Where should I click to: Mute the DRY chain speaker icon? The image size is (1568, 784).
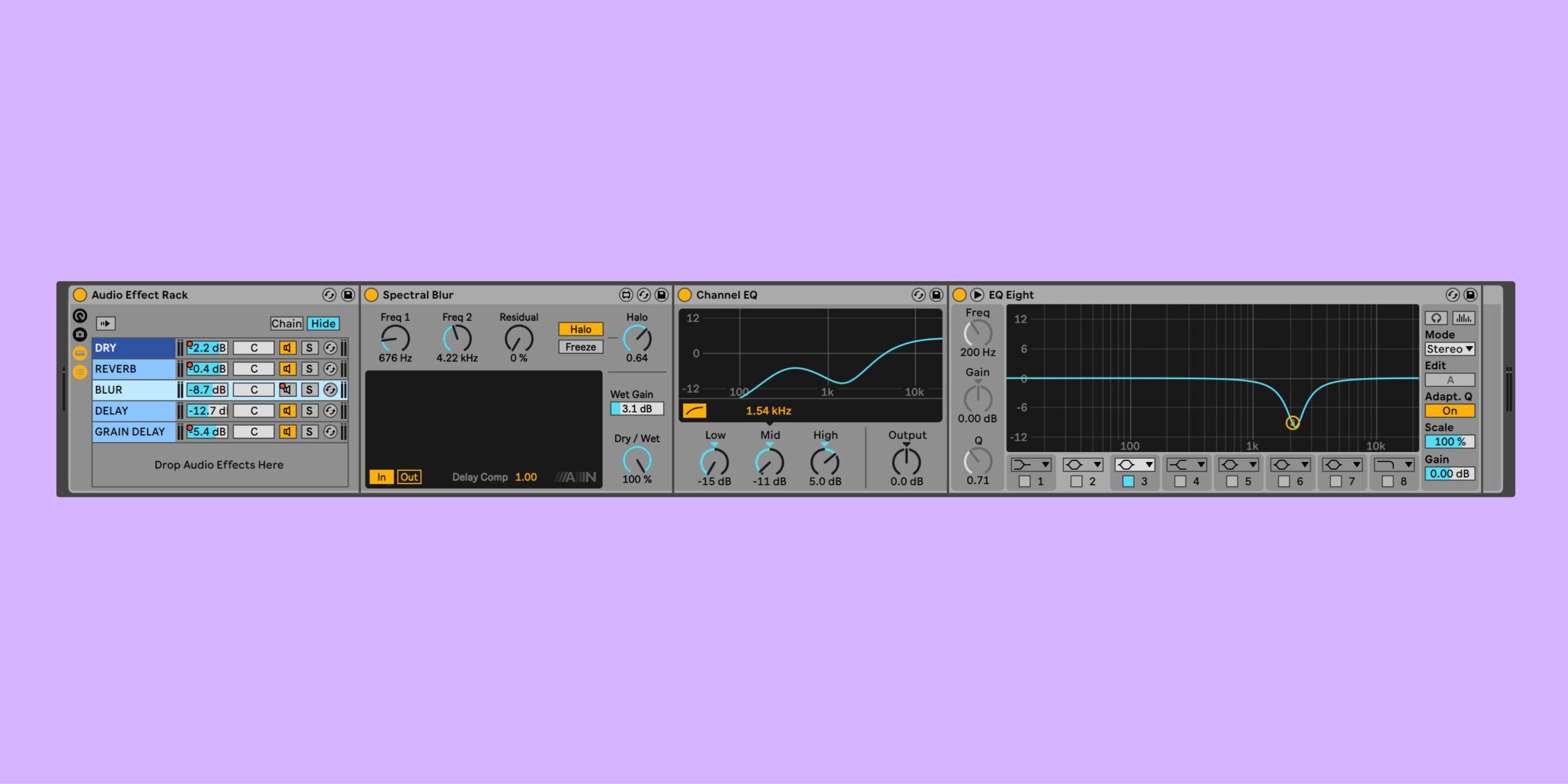point(287,348)
